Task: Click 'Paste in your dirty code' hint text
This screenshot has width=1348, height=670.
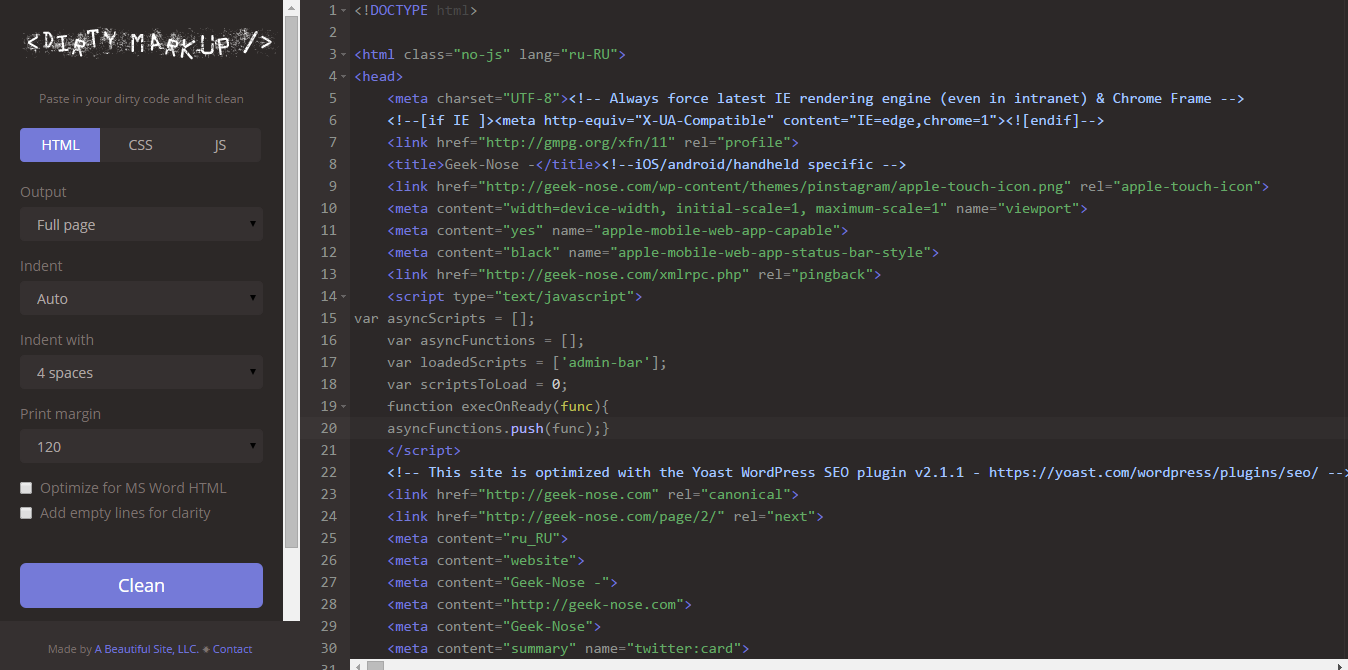Action: [x=141, y=99]
